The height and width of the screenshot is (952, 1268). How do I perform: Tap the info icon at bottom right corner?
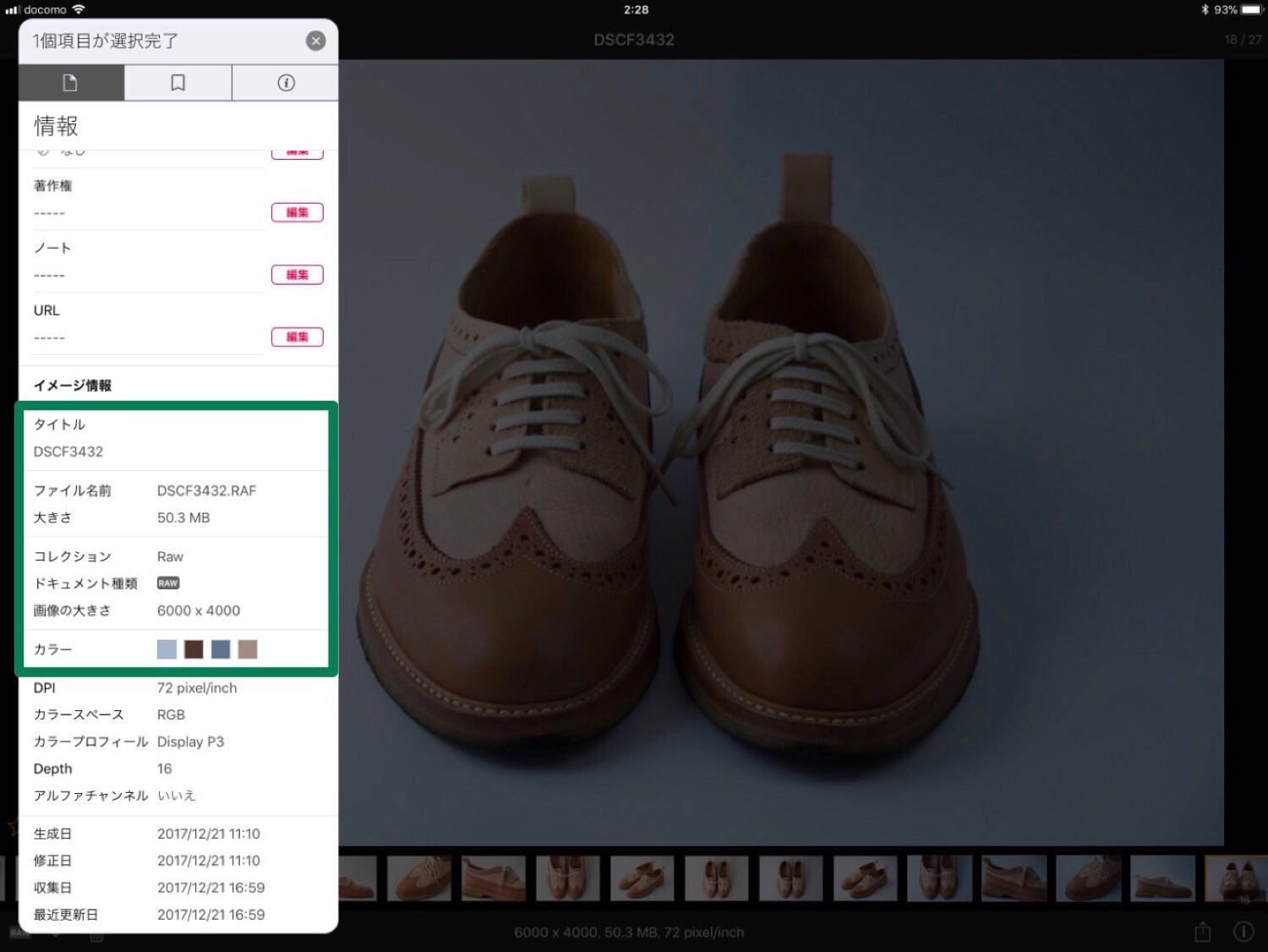(1243, 932)
